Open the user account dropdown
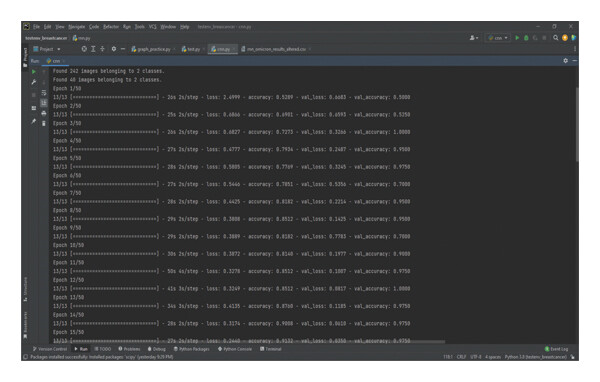 click(474, 38)
